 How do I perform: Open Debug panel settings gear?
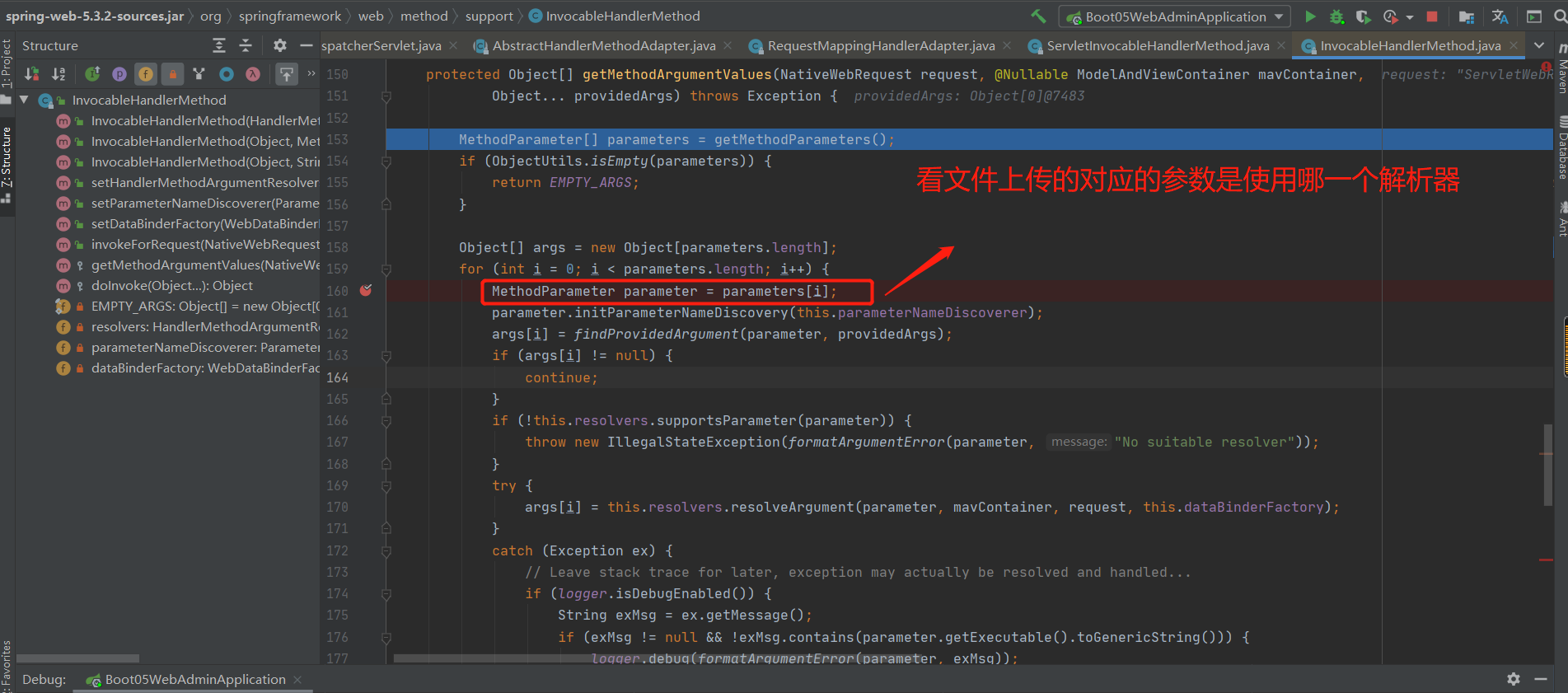(x=1514, y=679)
